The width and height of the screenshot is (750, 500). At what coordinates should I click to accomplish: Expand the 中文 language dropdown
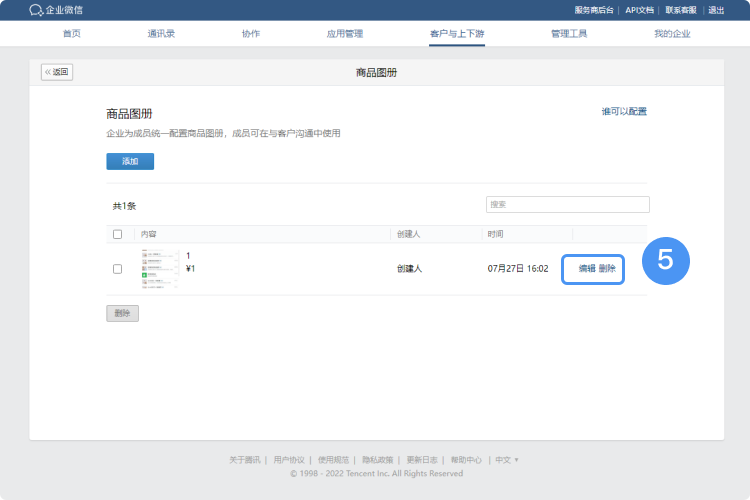[x=507, y=460]
